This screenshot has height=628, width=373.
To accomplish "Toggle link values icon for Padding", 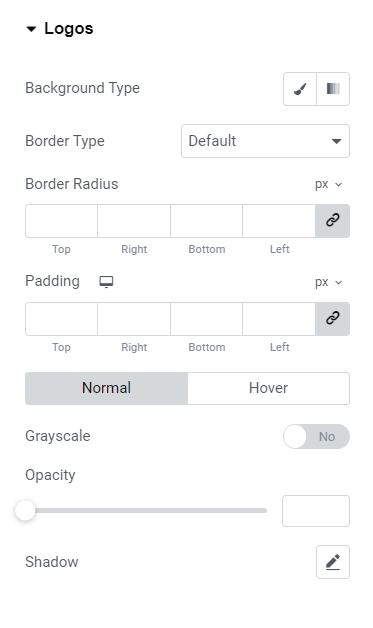I will (x=333, y=319).
